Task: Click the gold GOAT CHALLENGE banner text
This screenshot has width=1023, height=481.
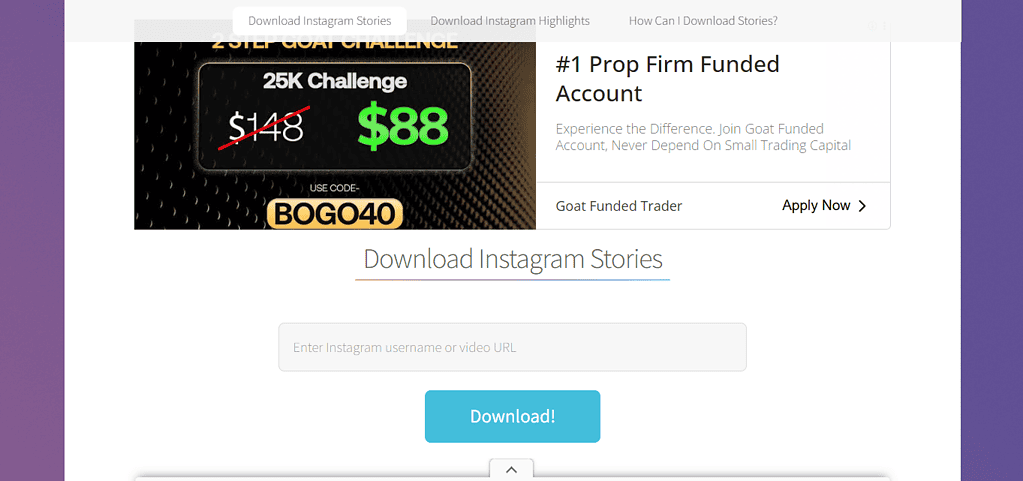Action: click(x=334, y=42)
